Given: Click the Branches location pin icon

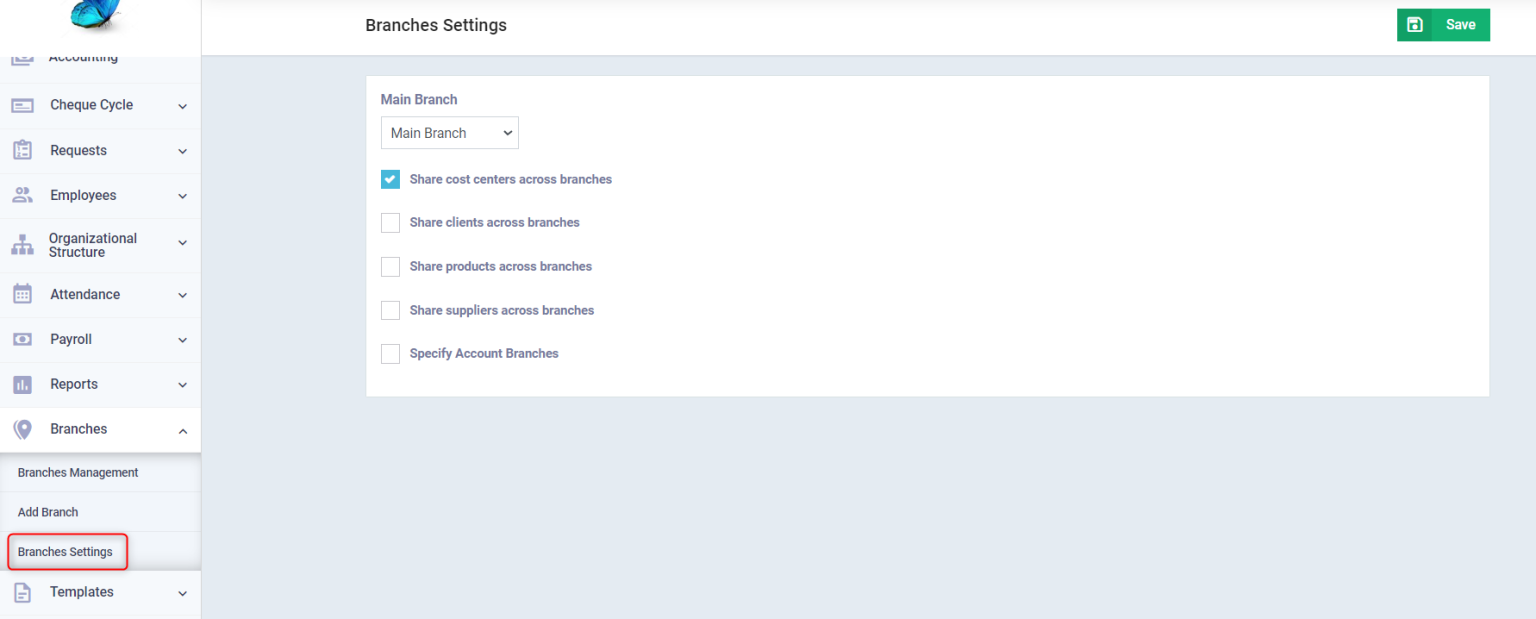Looking at the screenshot, I should (x=22, y=429).
